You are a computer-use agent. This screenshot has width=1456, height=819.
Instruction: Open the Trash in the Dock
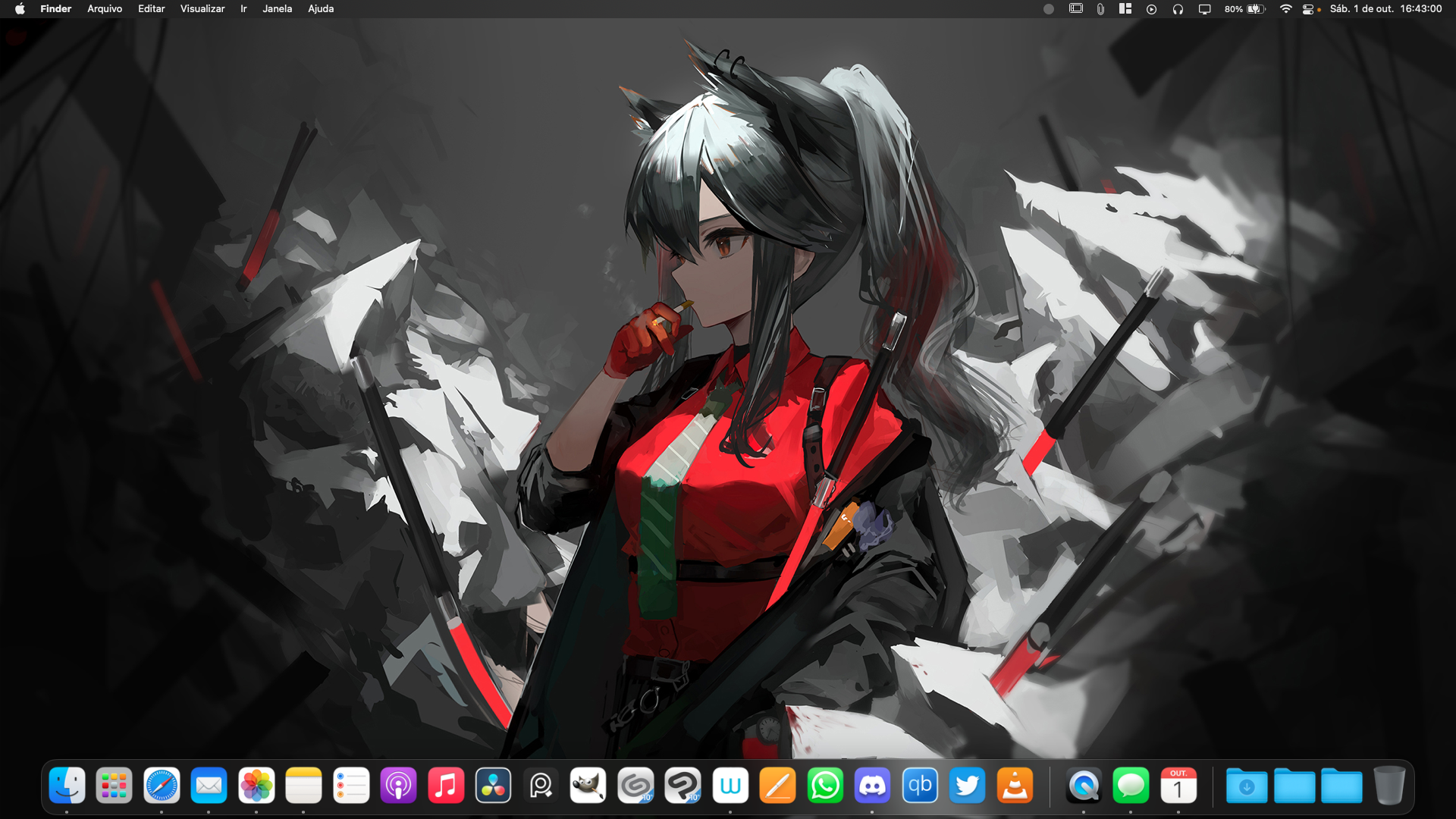(1389, 786)
